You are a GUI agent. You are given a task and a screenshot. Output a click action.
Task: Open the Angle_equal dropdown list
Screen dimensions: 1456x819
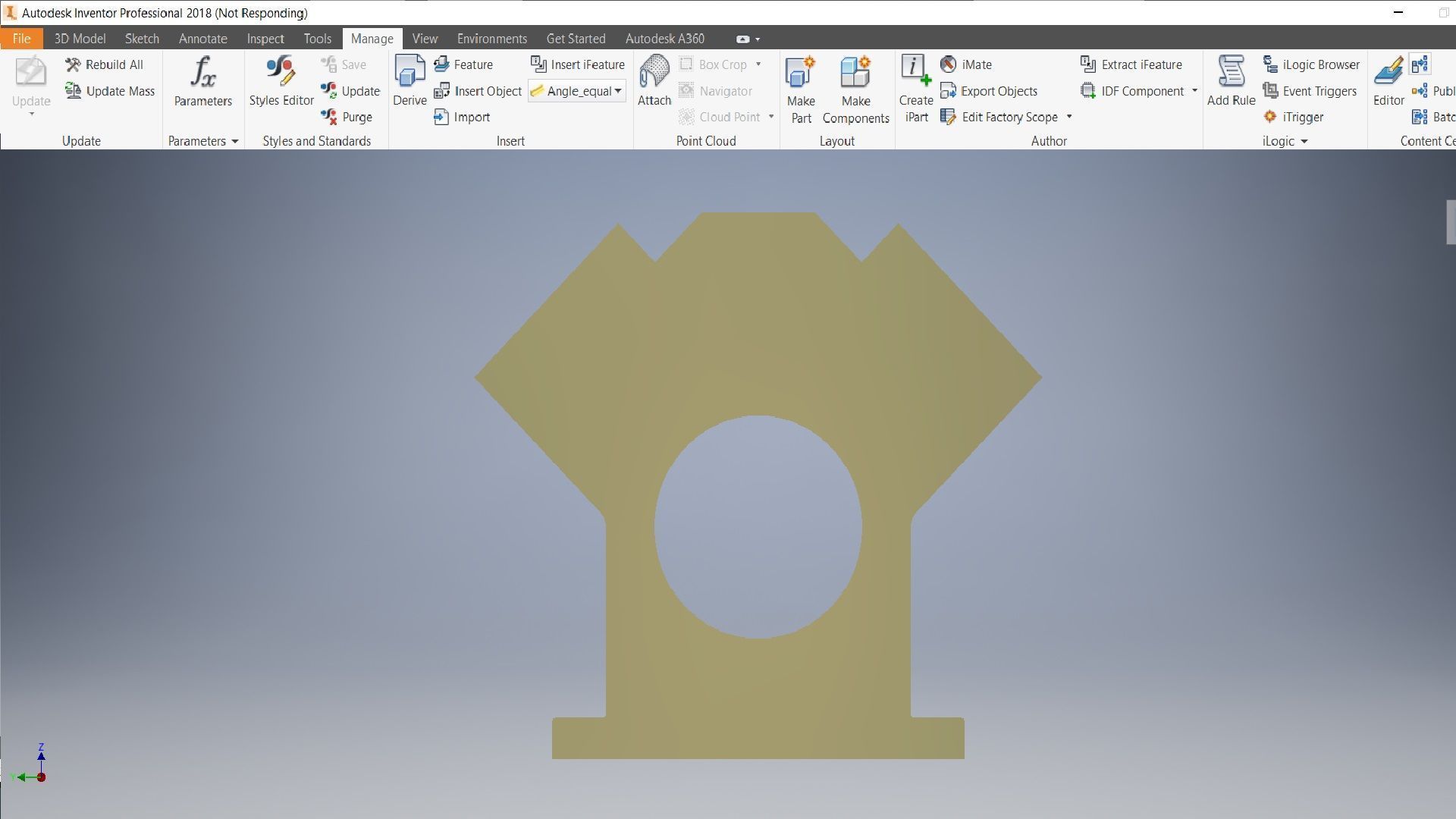(618, 91)
